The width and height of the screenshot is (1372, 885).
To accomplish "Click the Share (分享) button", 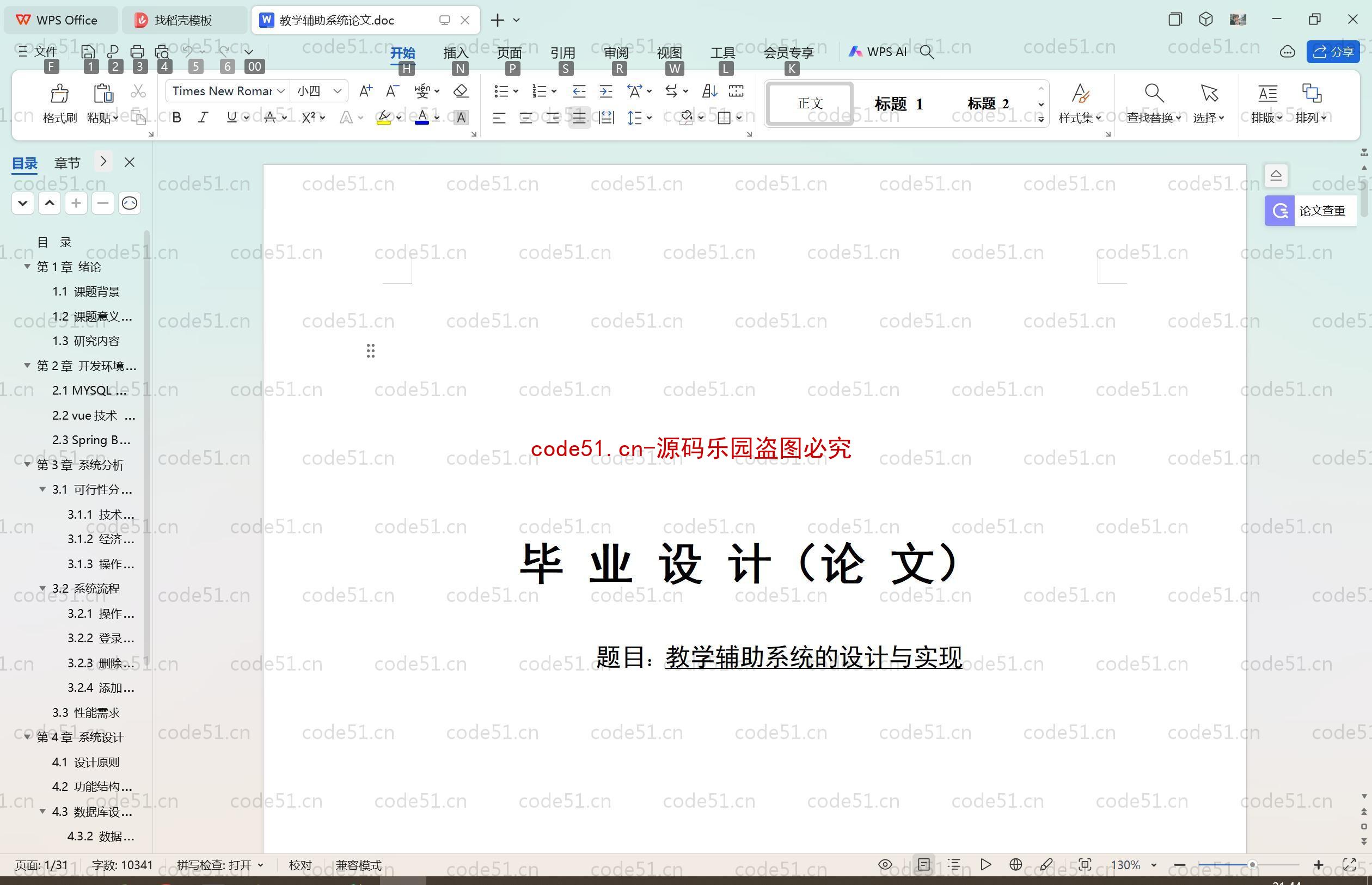I will point(1333,52).
